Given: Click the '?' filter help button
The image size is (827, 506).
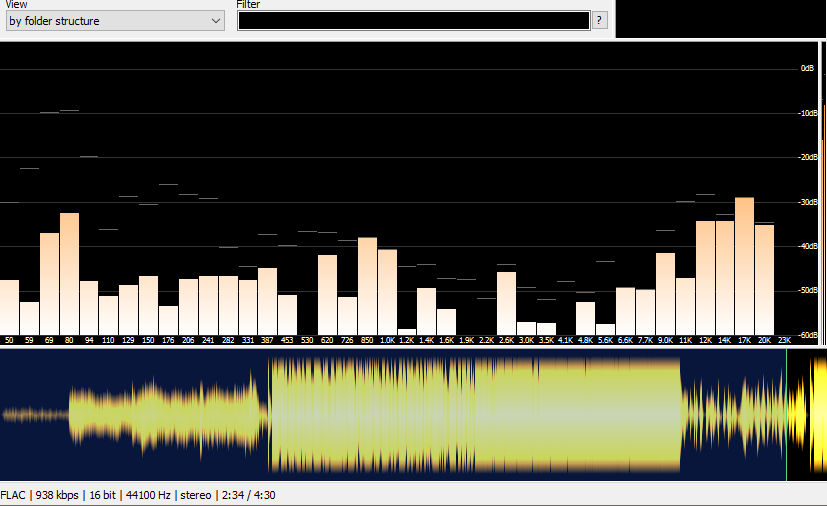Looking at the screenshot, I should point(599,21).
